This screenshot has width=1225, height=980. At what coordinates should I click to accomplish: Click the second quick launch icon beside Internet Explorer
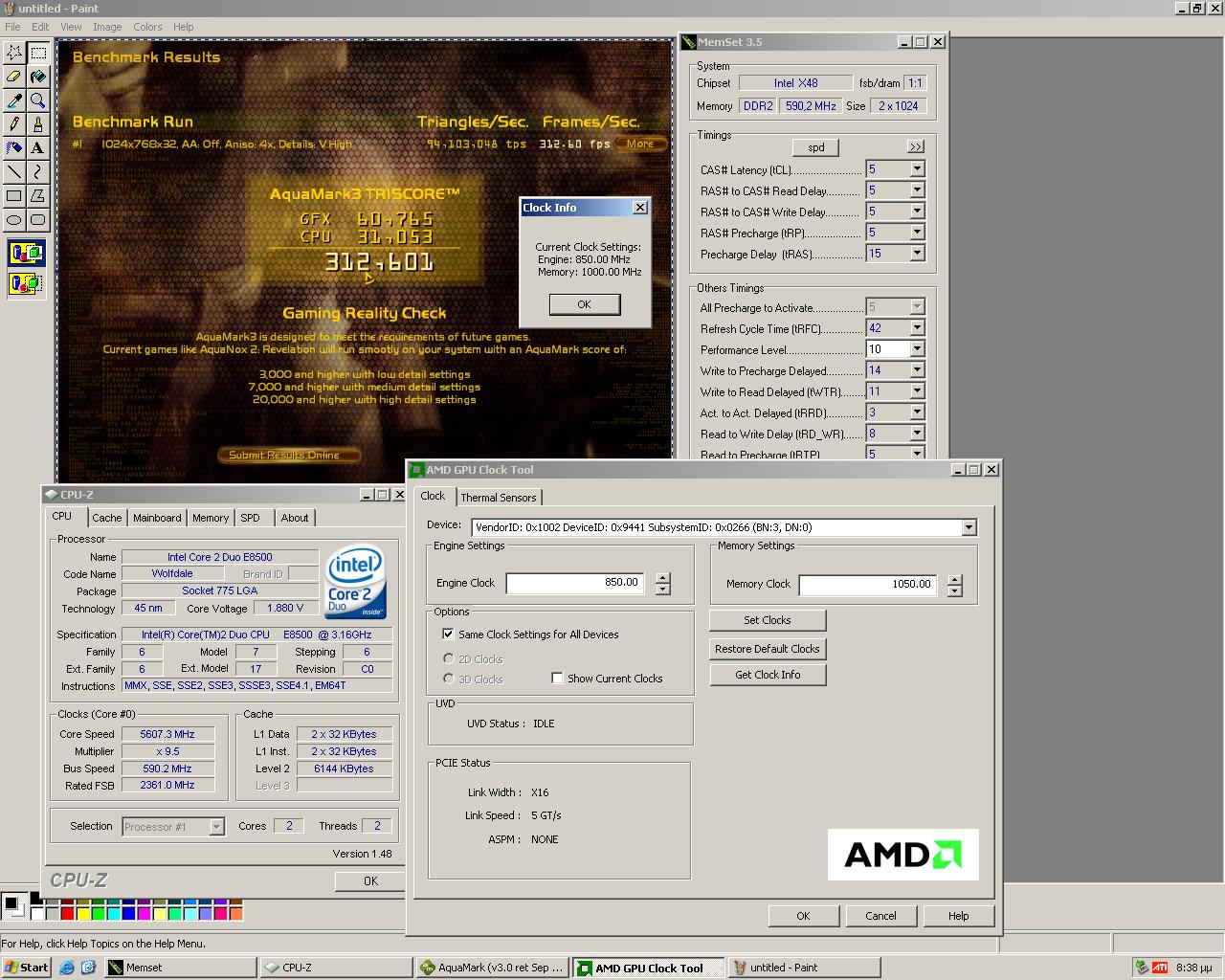click(88, 968)
